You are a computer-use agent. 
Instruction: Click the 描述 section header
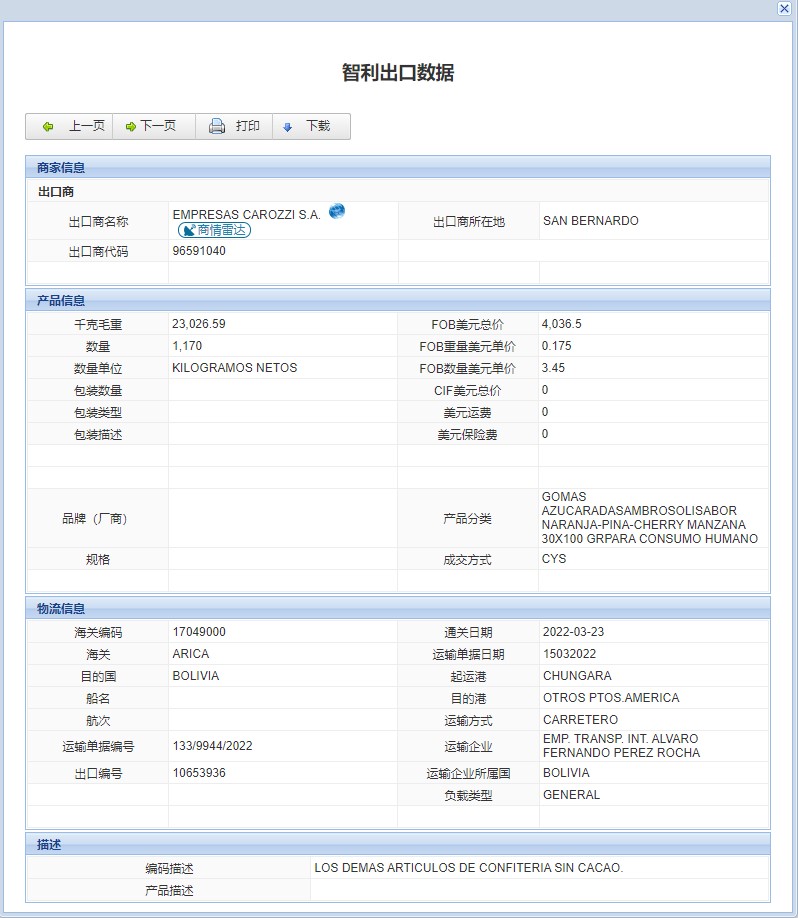tap(398, 844)
